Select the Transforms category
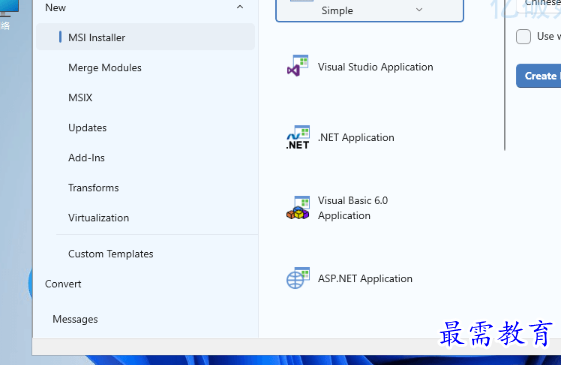Viewport: 561px width, 365px height. (93, 188)
